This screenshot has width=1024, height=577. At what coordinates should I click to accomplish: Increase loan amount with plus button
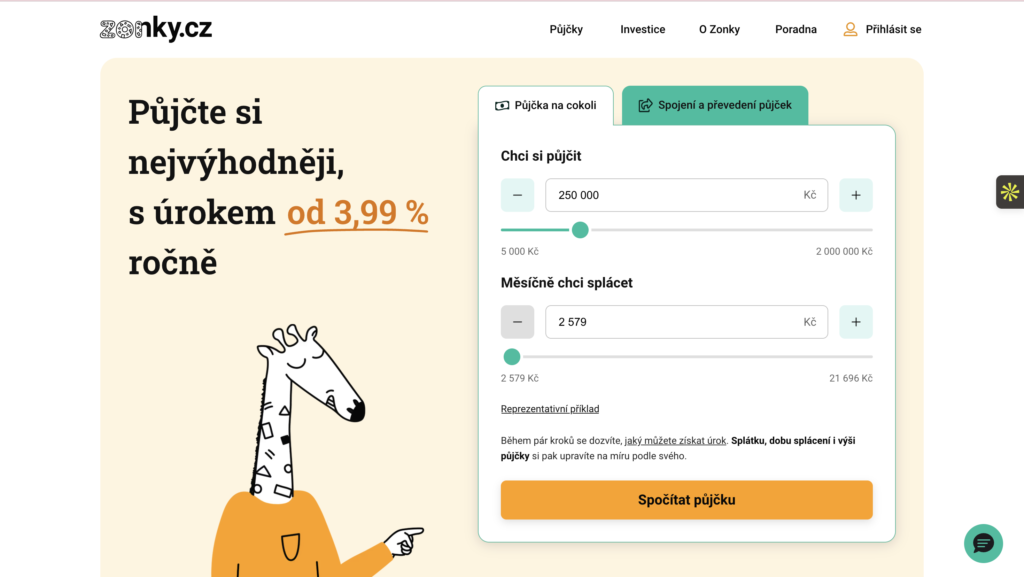click(856, 195)
